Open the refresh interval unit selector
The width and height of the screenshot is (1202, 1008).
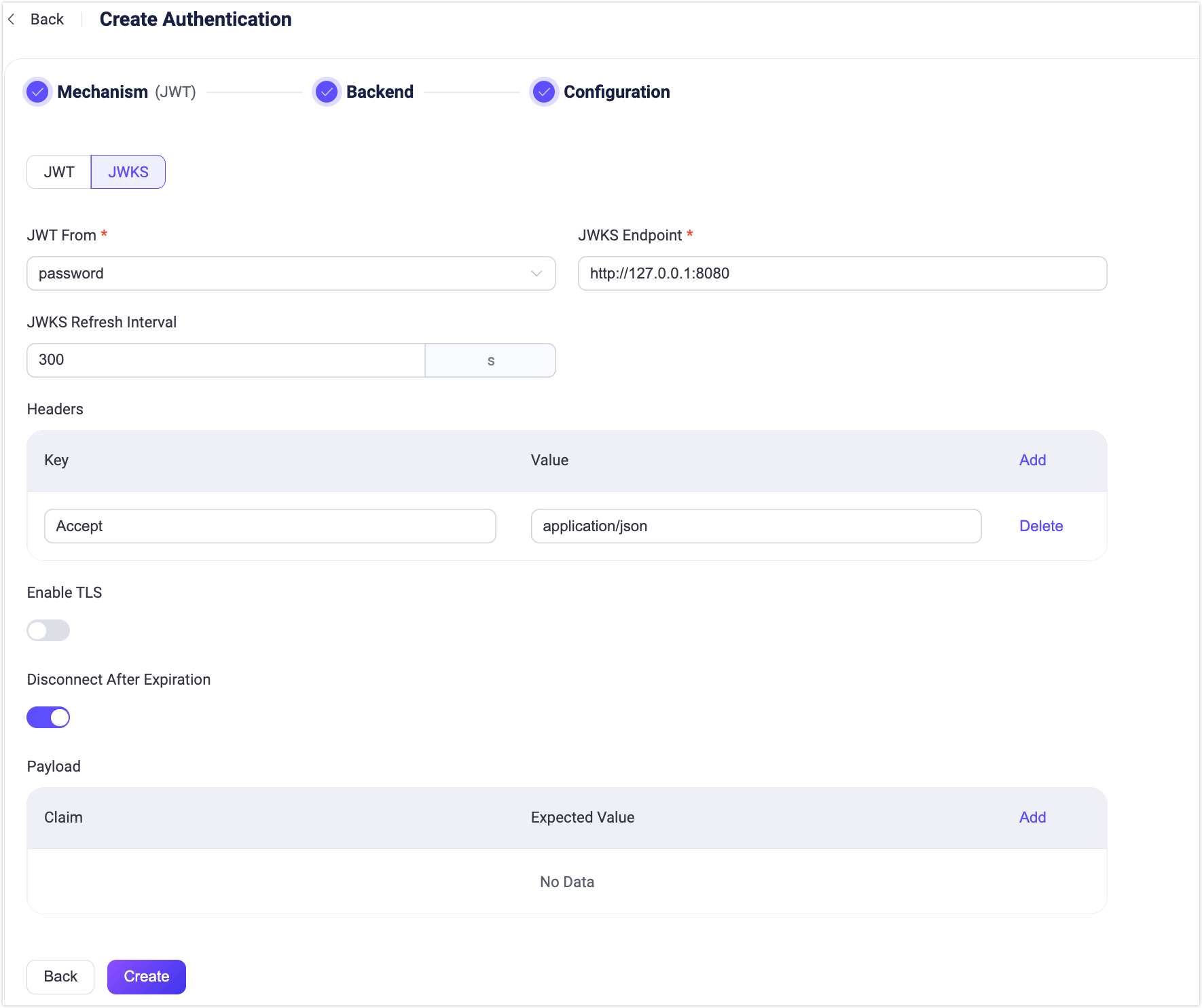coord(490,360)
